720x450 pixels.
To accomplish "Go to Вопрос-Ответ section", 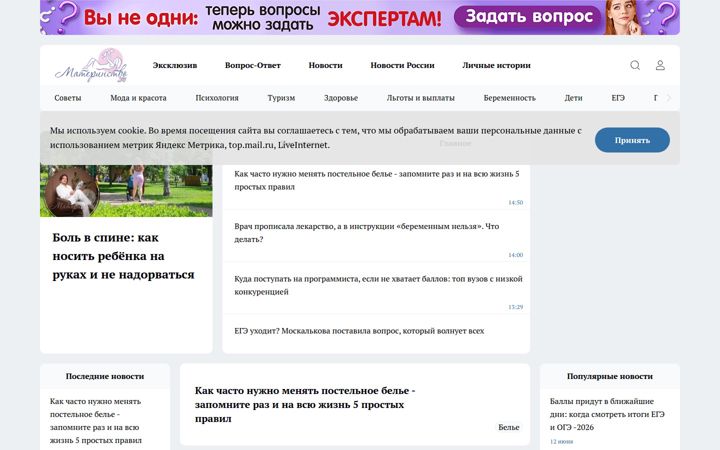I will (x=253, y=65).
